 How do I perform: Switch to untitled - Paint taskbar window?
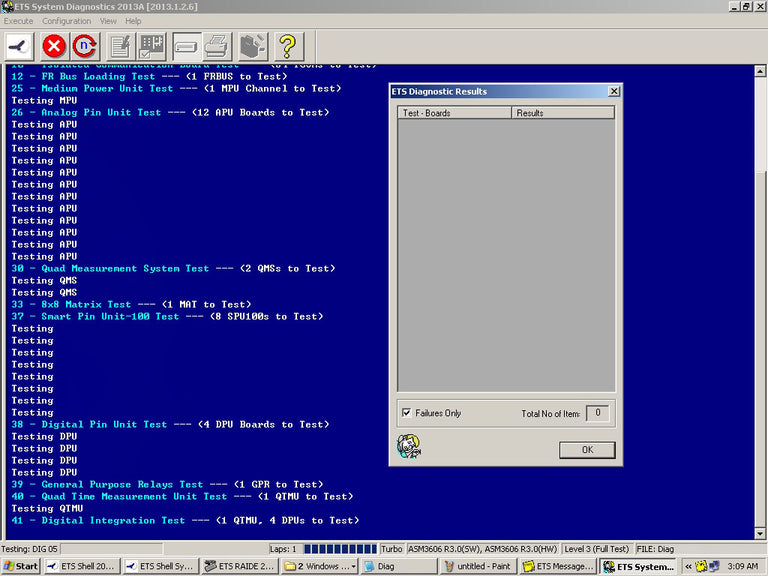pos(479,566)
